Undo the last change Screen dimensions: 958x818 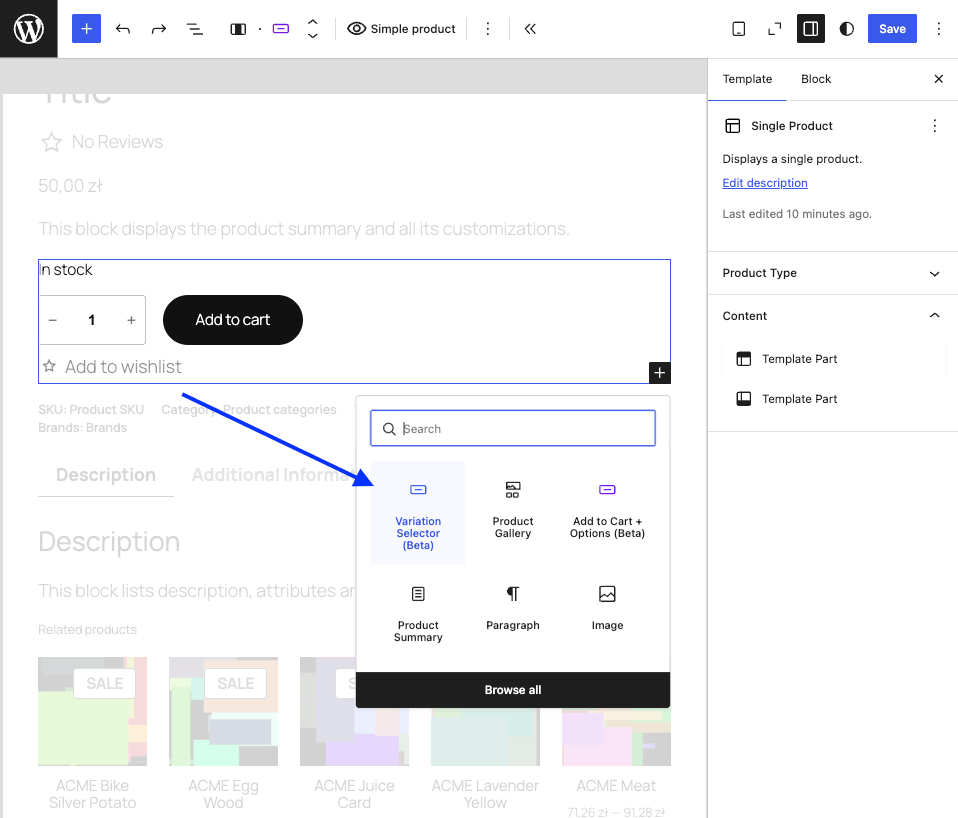click(x=123, y=29)
